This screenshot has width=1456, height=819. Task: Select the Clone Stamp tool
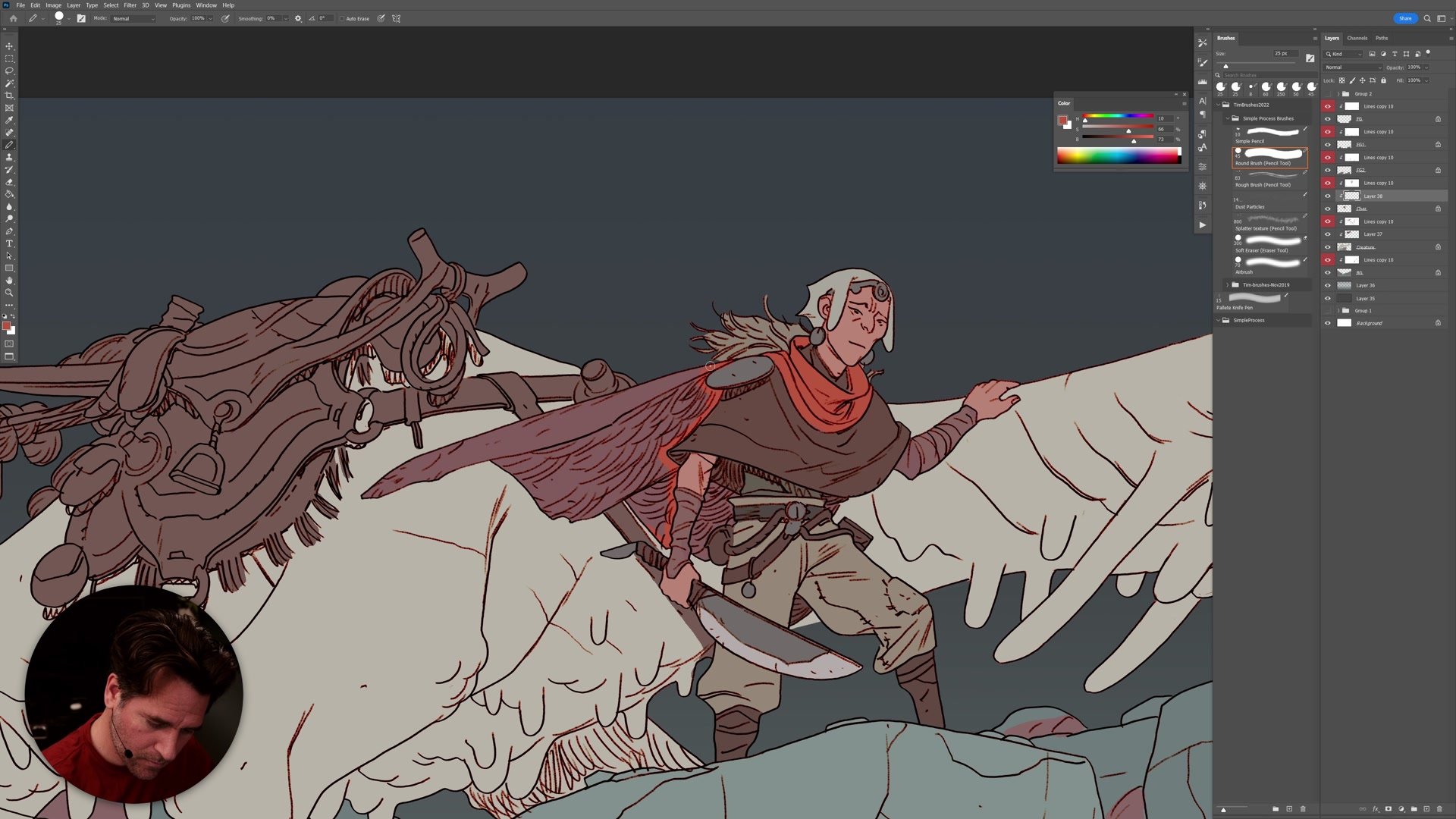[x=9, y=156]
